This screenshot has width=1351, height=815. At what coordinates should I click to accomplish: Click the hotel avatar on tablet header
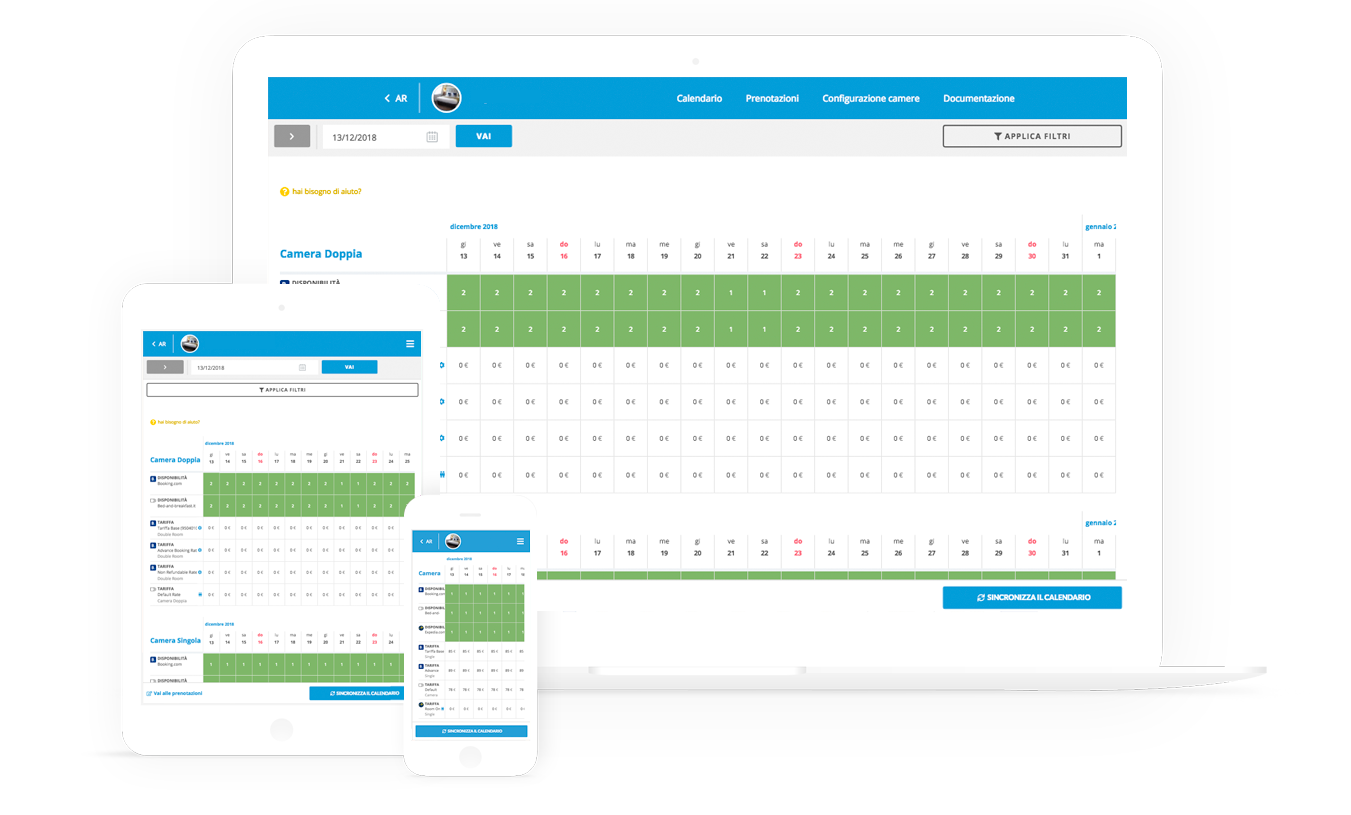(x=189, y=344)
